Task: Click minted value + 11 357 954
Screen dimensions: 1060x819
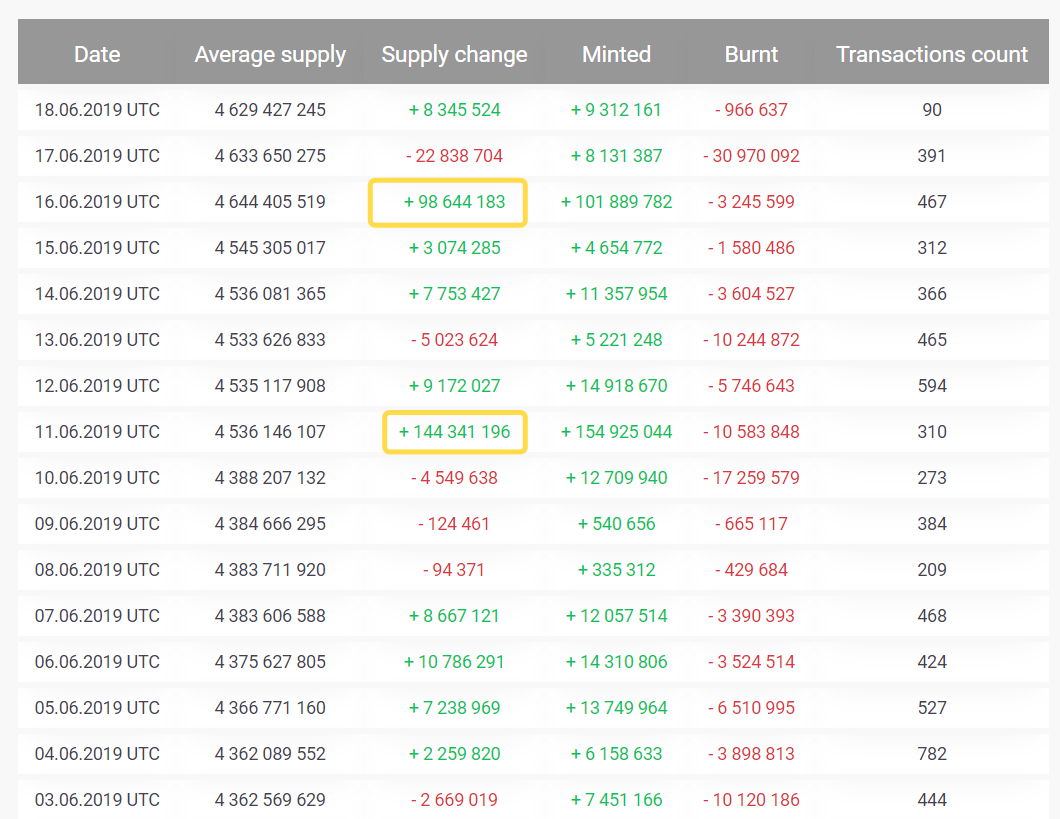Action: (617, 293)
